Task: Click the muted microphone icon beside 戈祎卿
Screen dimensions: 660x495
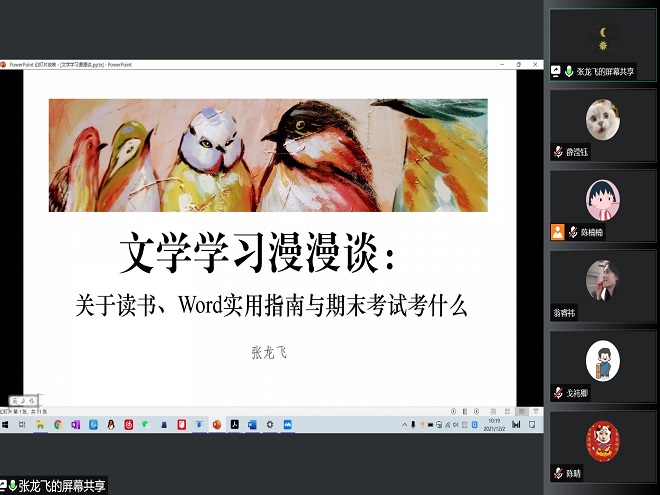Action: (557, 393)
